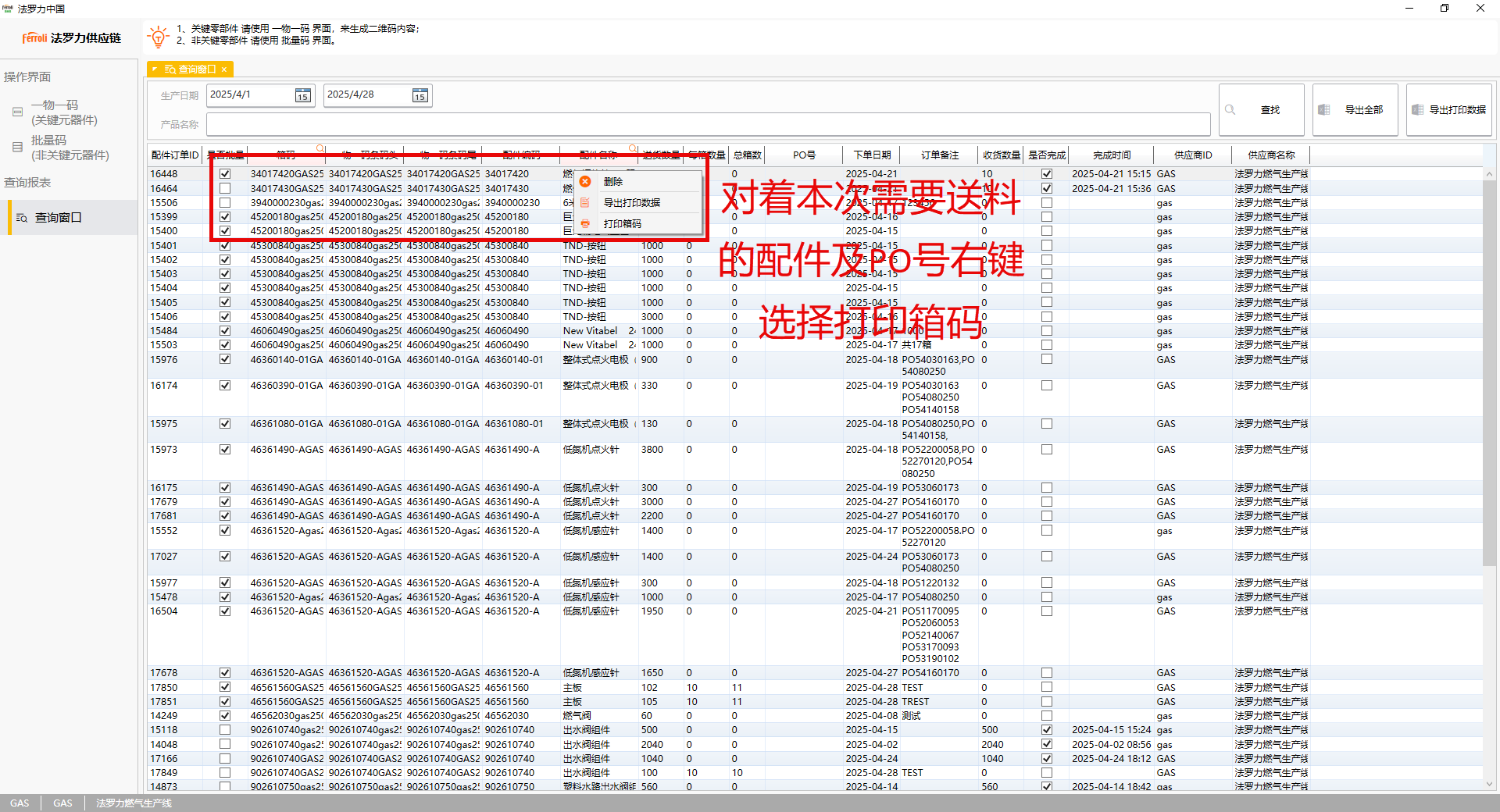Choose 导出打印数据 in the context menu
The width and height of the screenshot is (1500, 812).
pyautogui.click(x=631, y=202)
